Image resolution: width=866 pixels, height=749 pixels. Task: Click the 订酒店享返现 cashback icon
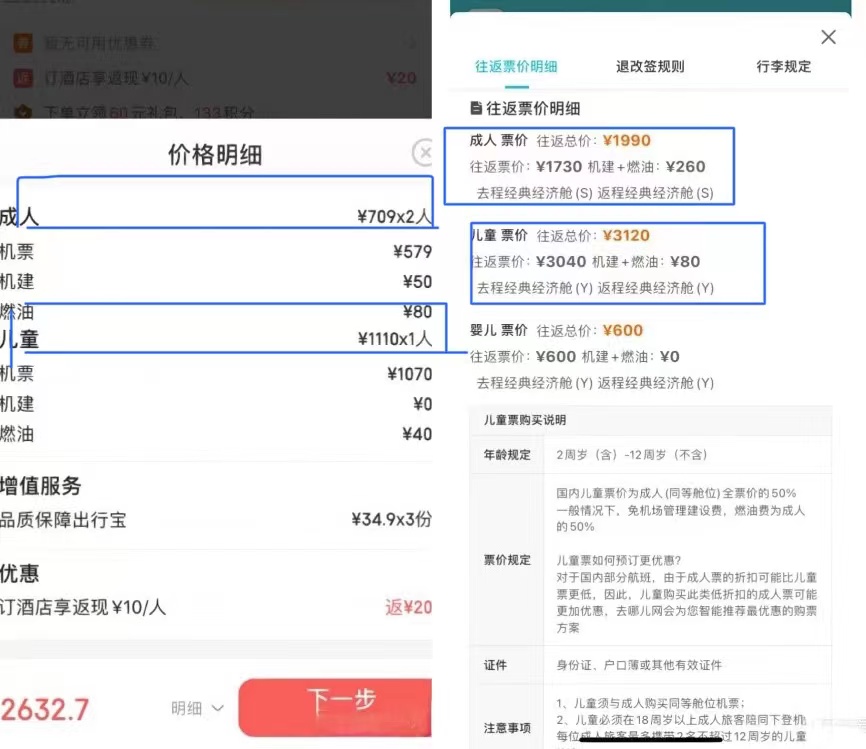pyautogui.click(x=23, y=78)
